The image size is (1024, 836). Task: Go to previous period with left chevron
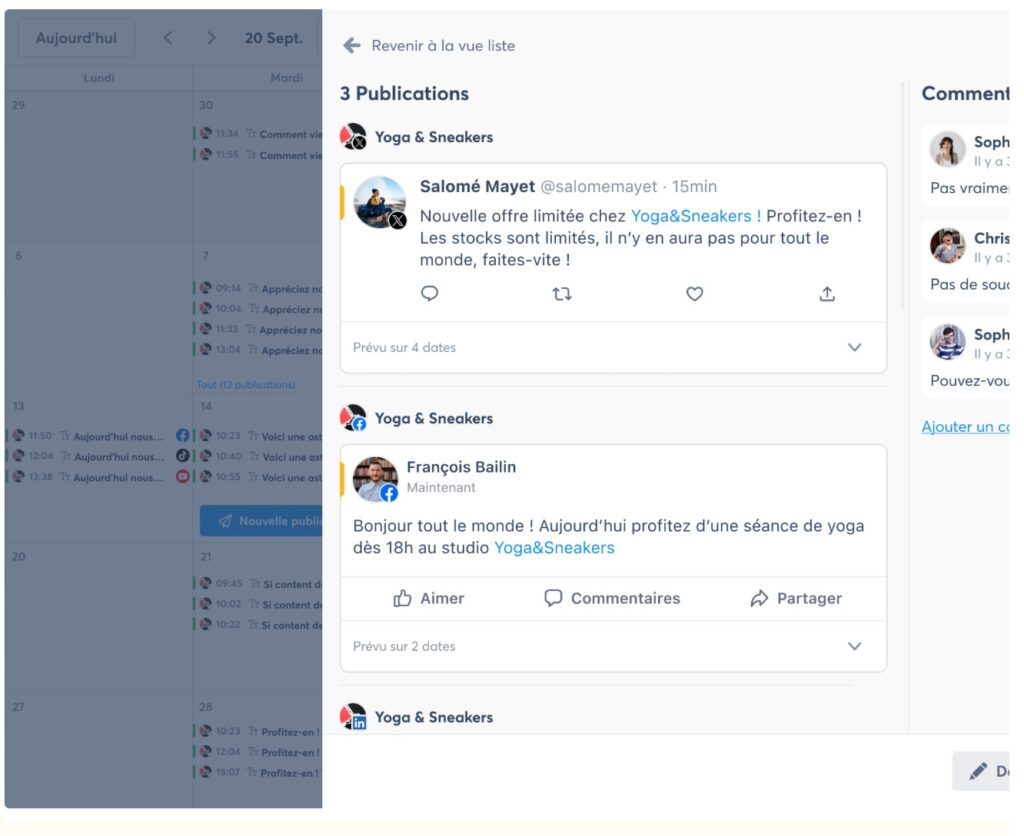(x=168, y=38)
